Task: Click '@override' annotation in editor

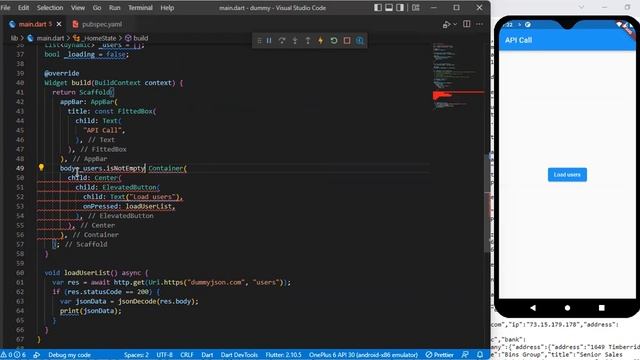Action: [62, 73]
